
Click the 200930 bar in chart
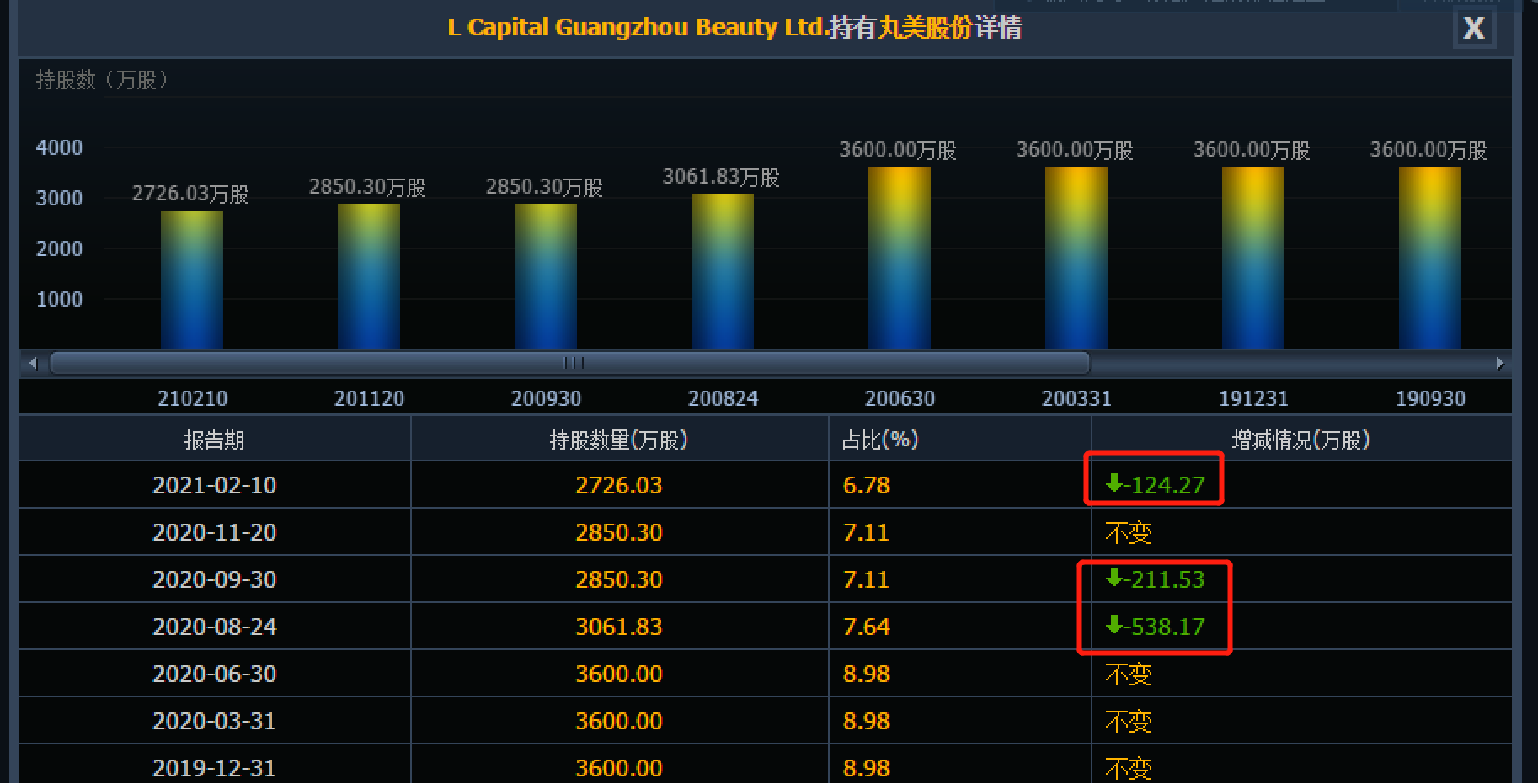546,276
